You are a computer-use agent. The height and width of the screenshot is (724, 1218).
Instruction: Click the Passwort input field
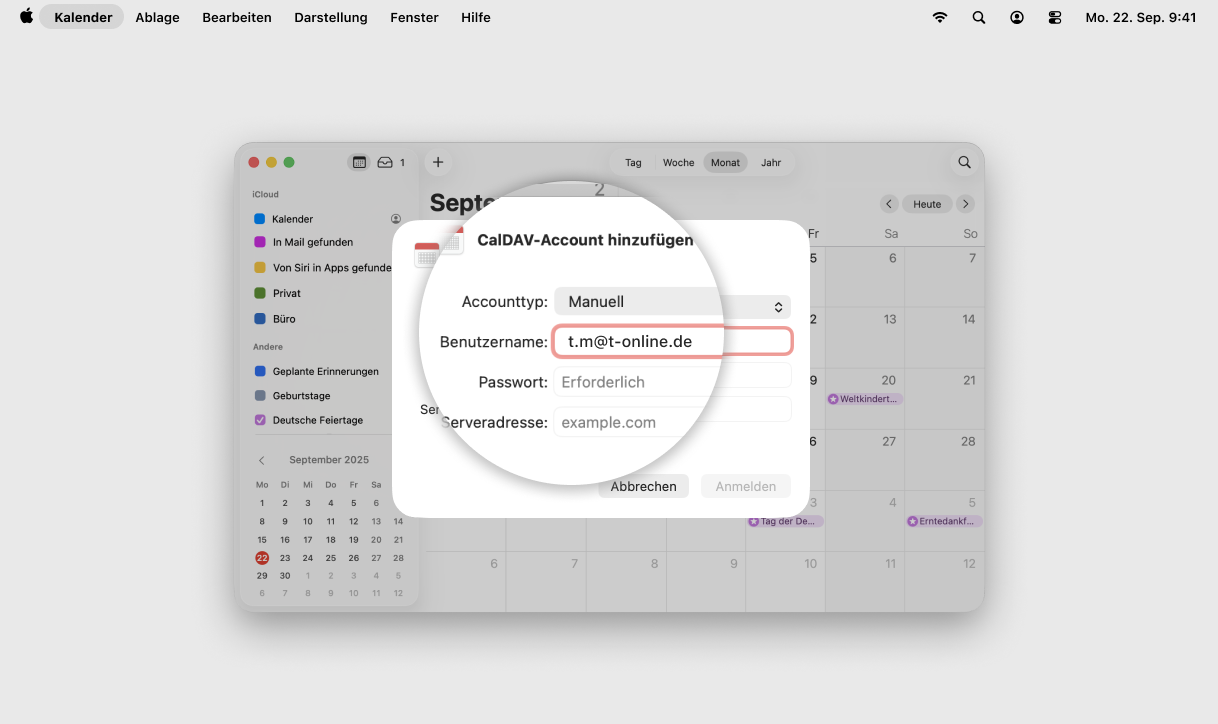tap(672, 382)
